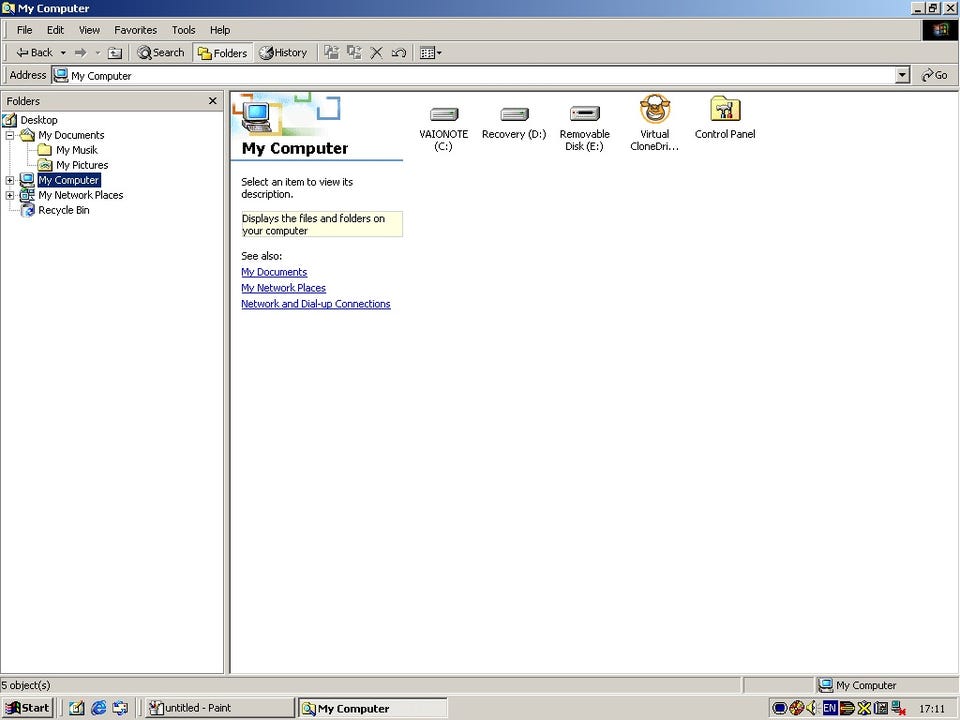Select Desktop in the folder tree
The width and height of the screenshot is (960, 720).
[x=39, y=120]
